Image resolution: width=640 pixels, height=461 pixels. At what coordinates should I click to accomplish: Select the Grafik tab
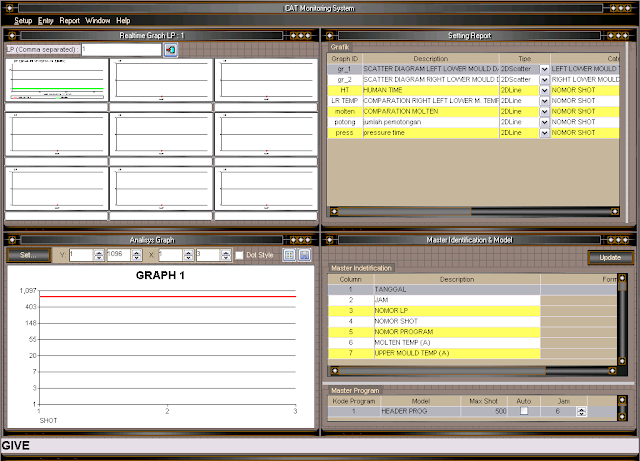(340, 47)
